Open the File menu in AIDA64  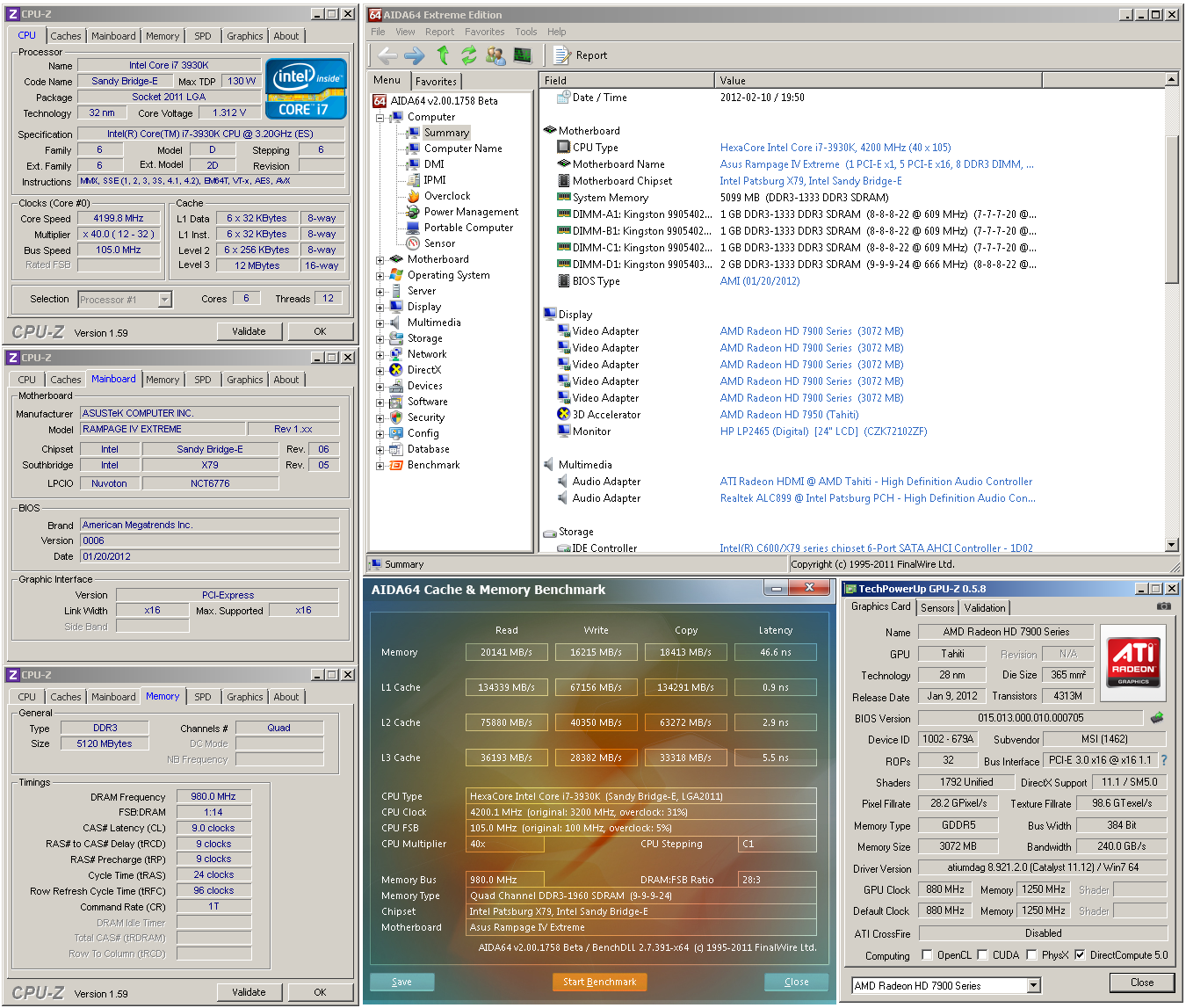378,32
